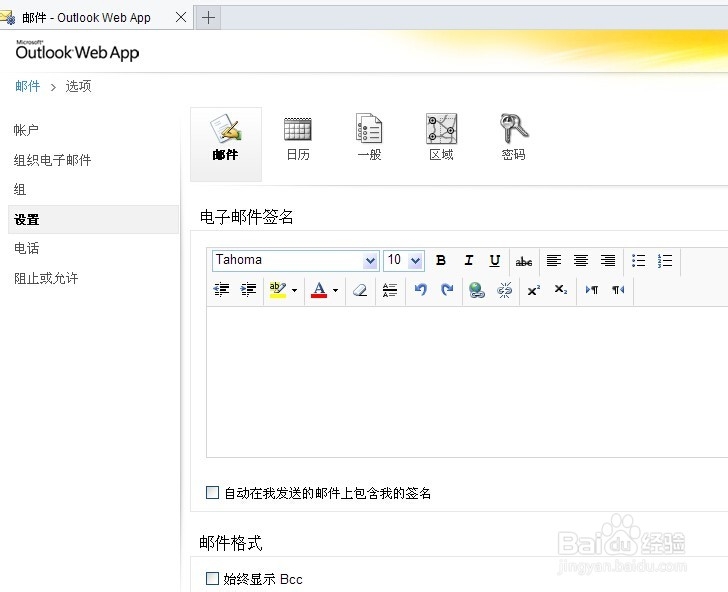Image resolution: width=728 pixels, height=592 pixels.
Task: Apply yellow text highlight color
Action: click(278, 290)
